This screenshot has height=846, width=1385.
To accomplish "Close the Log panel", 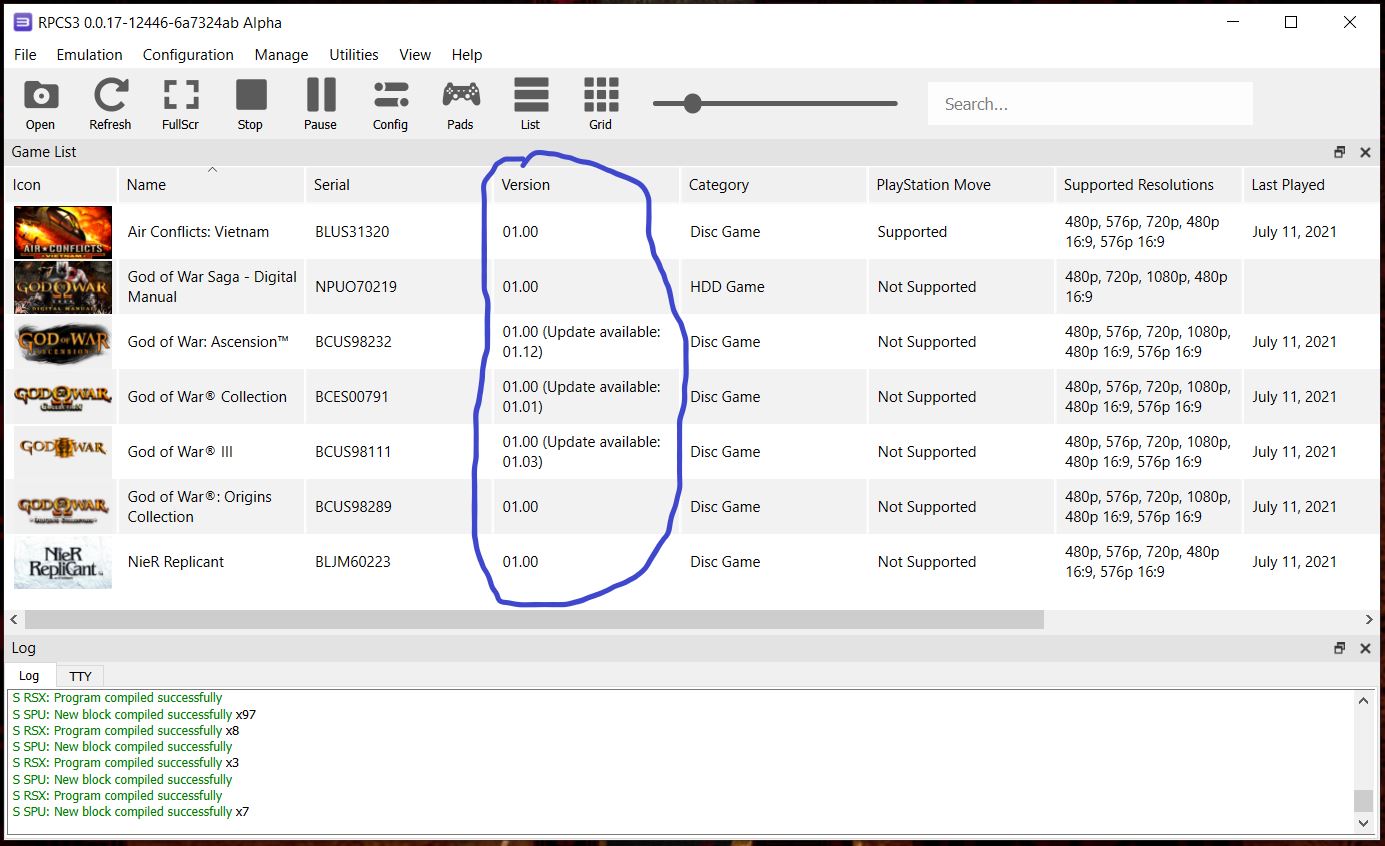I will (1365, 648).
